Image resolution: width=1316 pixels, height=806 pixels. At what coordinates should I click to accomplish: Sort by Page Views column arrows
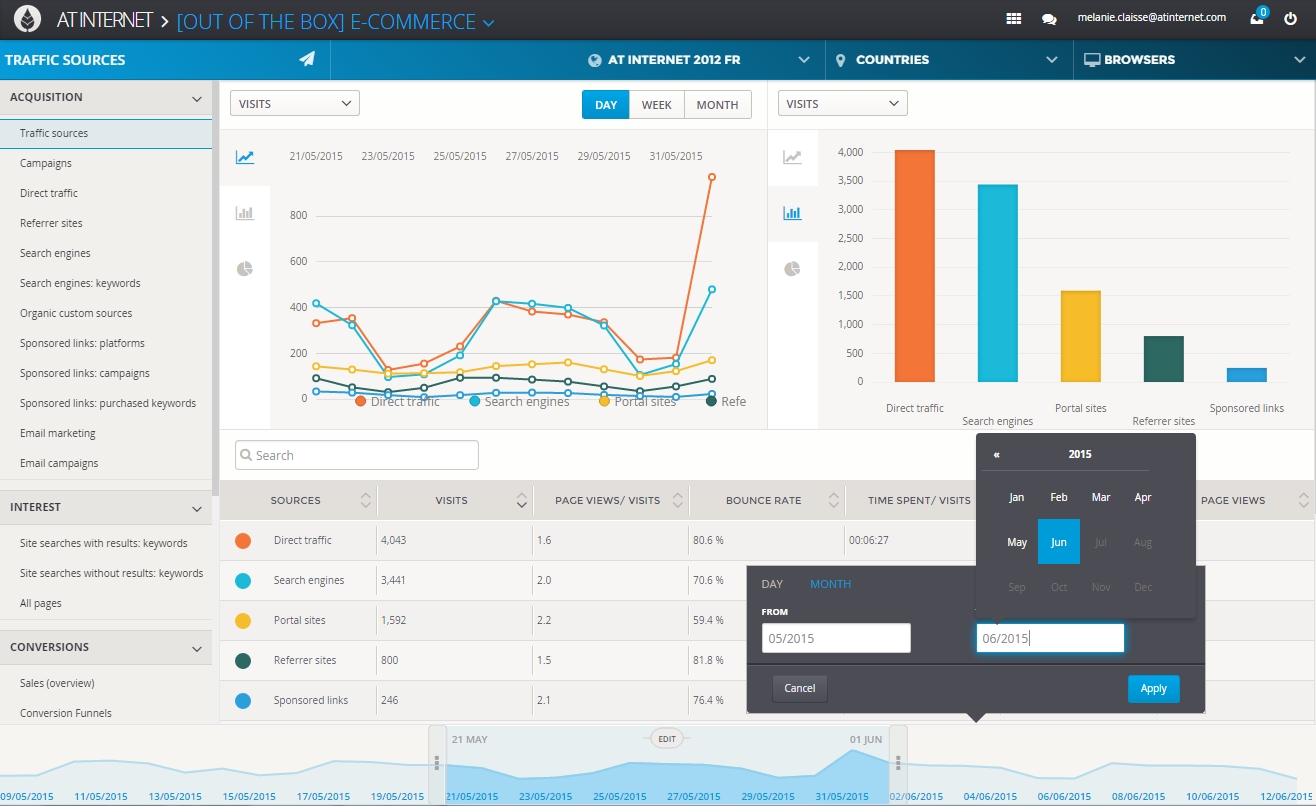point(1304,500)
